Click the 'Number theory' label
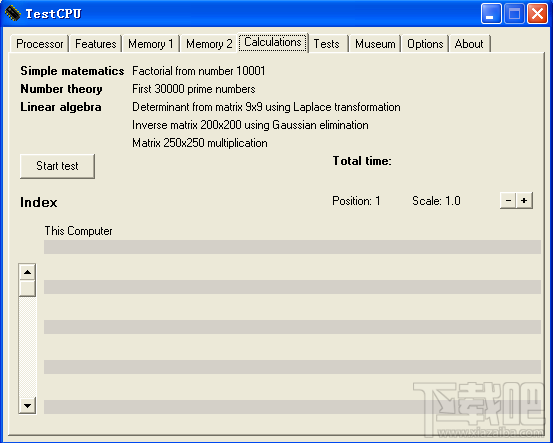This screenshot has width=553, height=443. (61, 89)
